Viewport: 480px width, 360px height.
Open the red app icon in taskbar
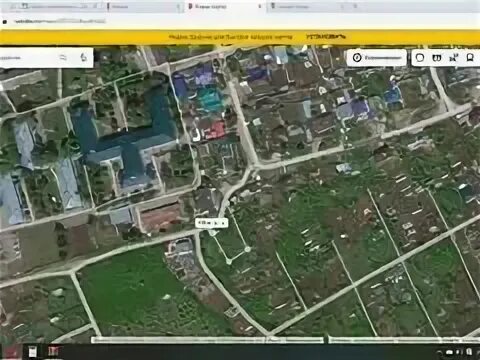pyautogui.click(x=53, y=351)
